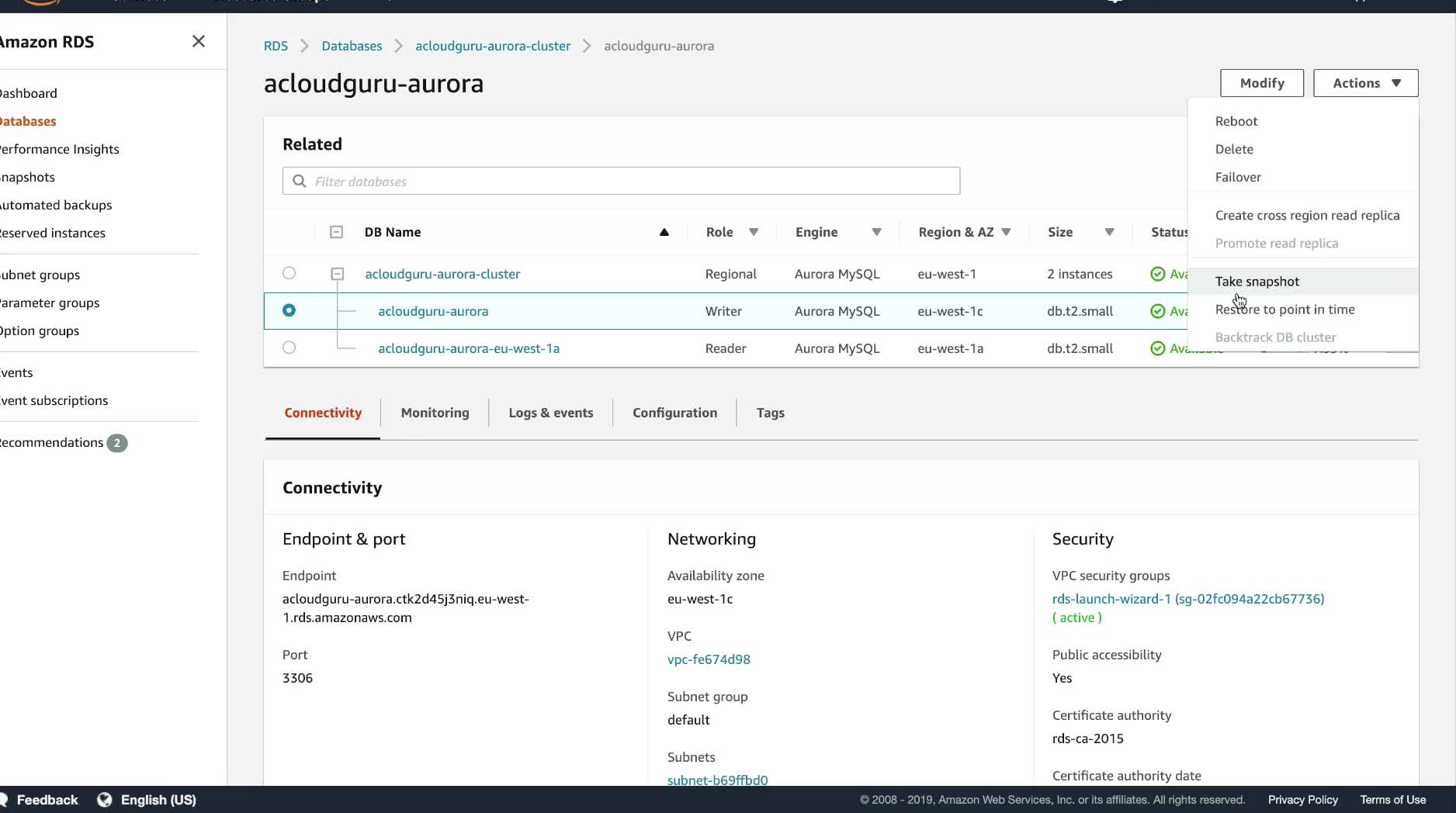Click the globe language icon
The height and width of the screenshot is (813, 1456).
pos(105,800)
